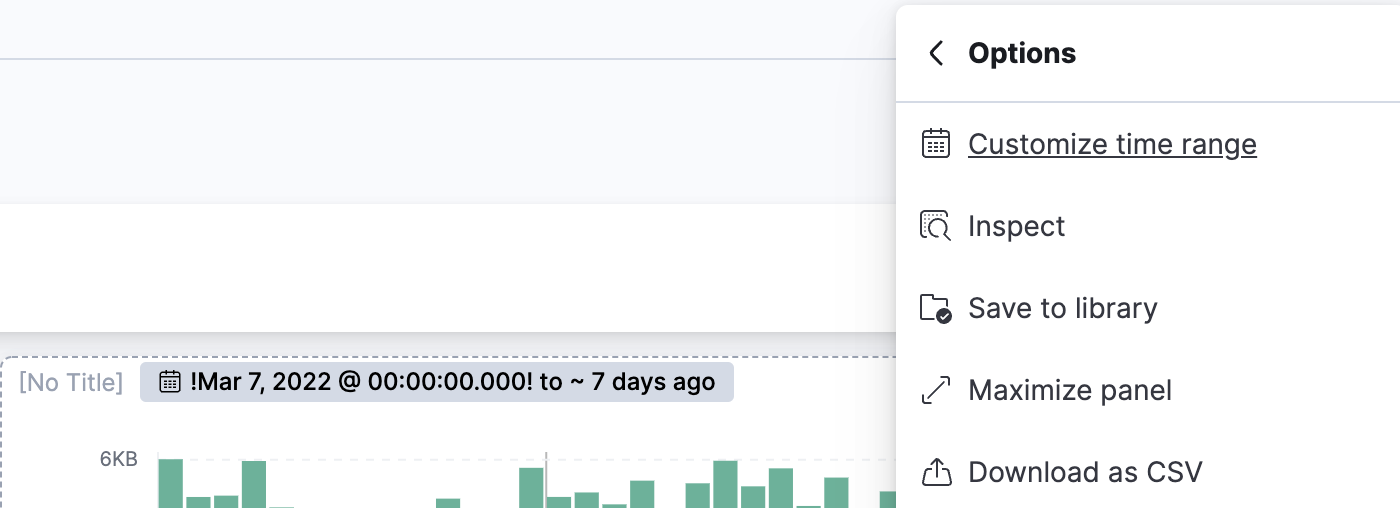Open the Mar 7, 2022 time range badge
1400x508 pixels.
pos(437,382)
